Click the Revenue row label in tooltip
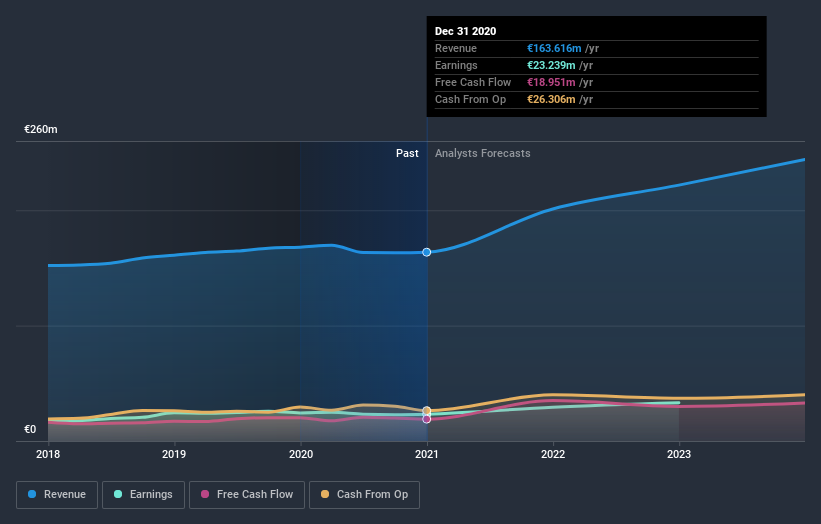This screenshot has height=524, width=821. coord(456,48)
